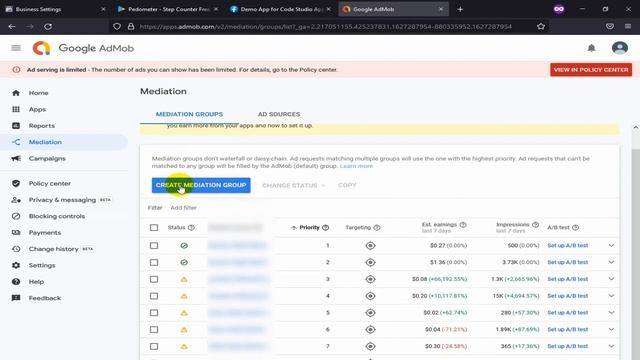640x360 pixels.
Task: Click the Copy button
Action: [347, 185]
